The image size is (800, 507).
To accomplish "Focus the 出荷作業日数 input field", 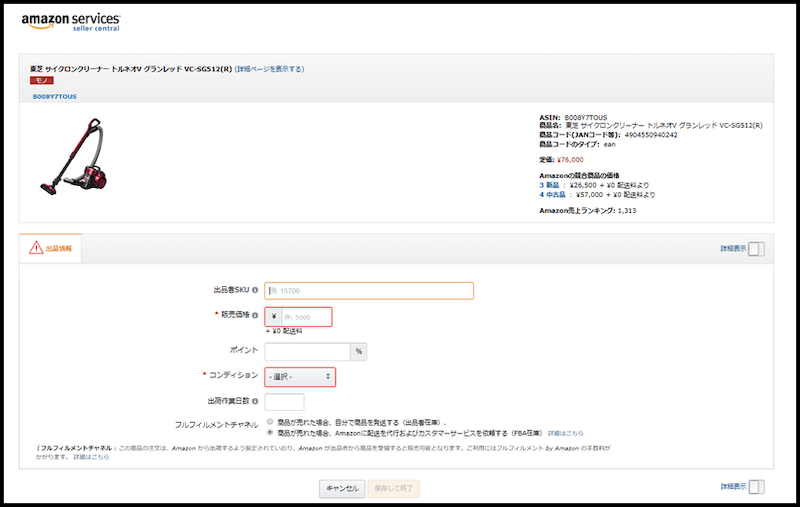I will click(x=284, y=402).
